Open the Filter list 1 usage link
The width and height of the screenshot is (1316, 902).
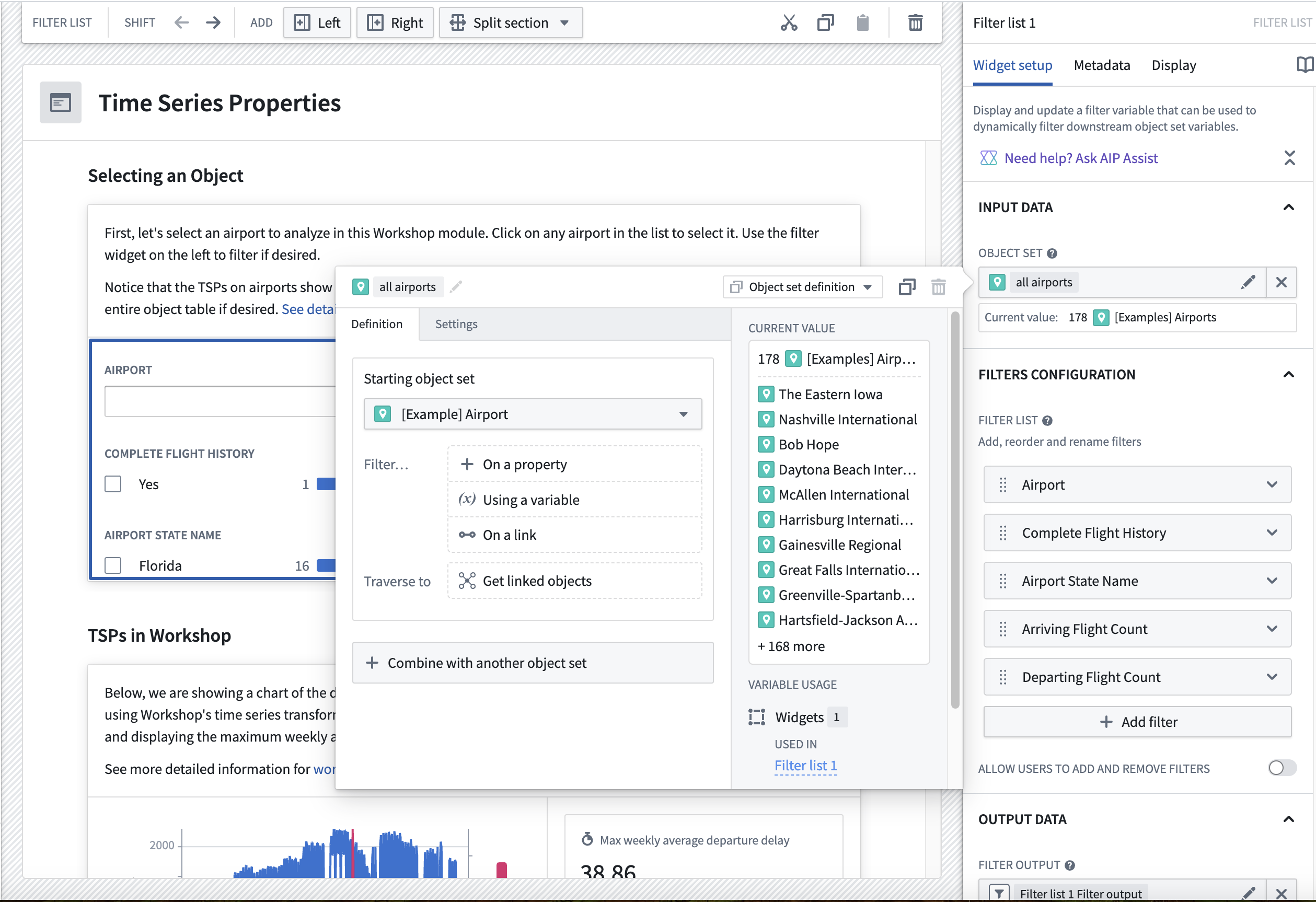point(805,766)
